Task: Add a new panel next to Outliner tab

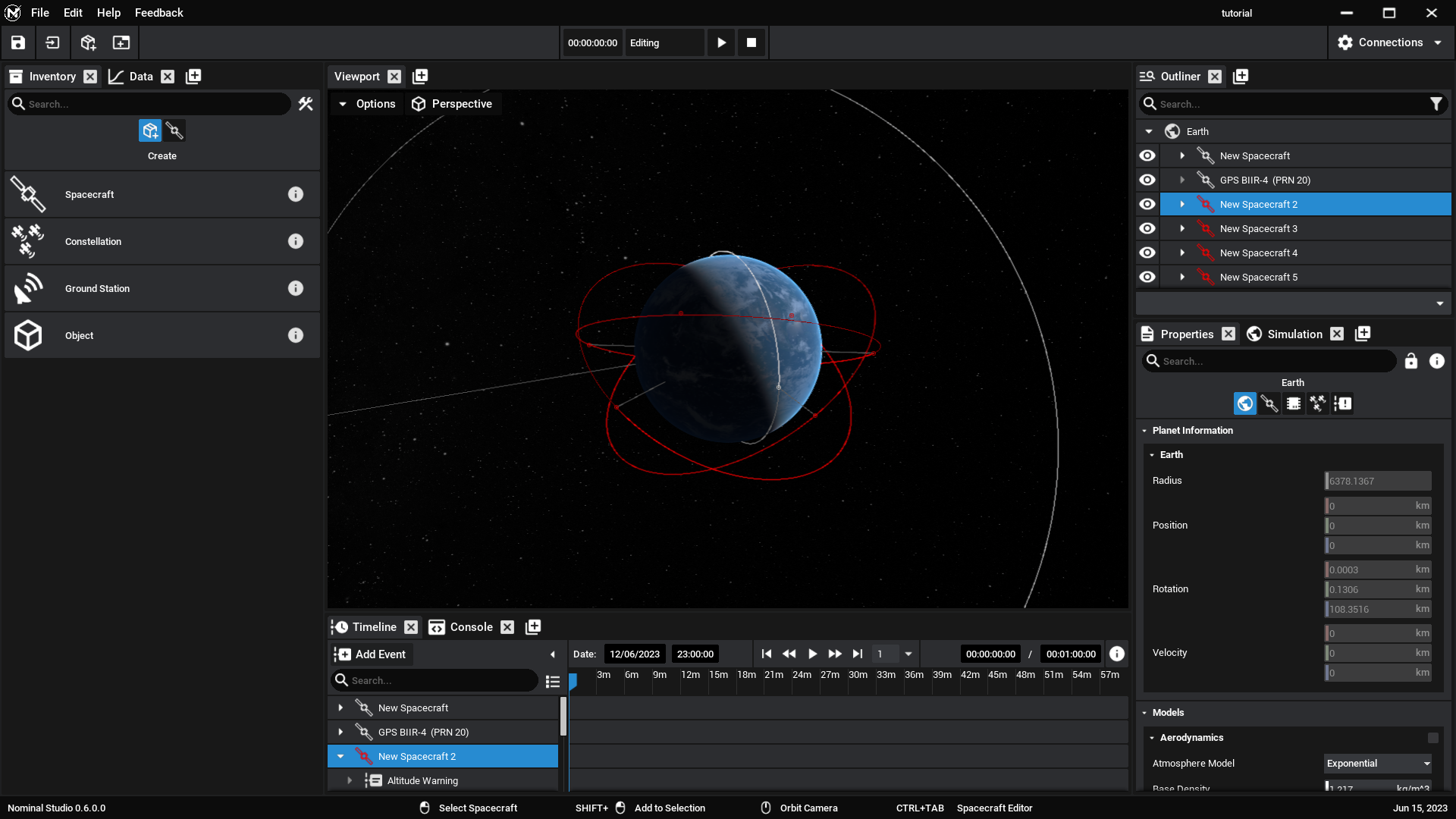Action: pyautogui.click(x=1241, y=76)
